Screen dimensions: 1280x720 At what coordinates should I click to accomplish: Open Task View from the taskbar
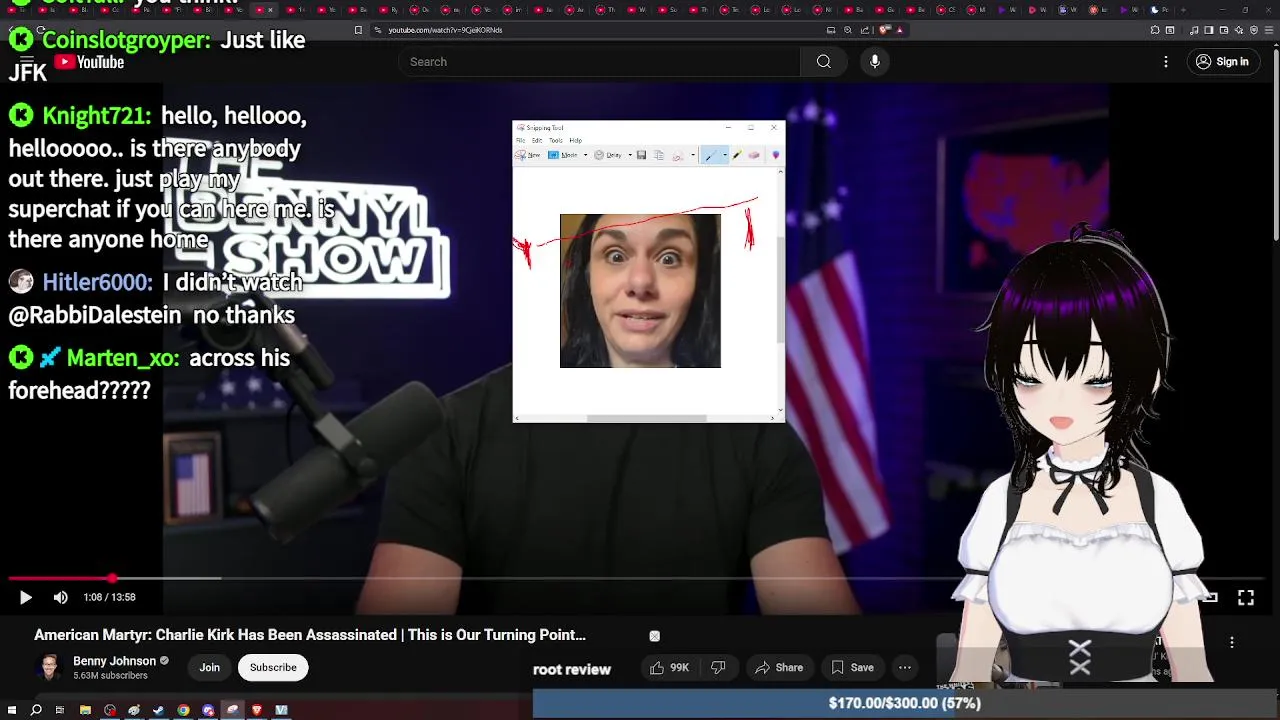pos(60,710)
